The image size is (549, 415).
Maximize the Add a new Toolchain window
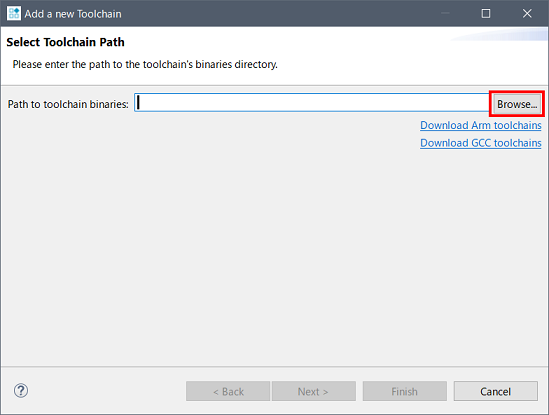486,14
